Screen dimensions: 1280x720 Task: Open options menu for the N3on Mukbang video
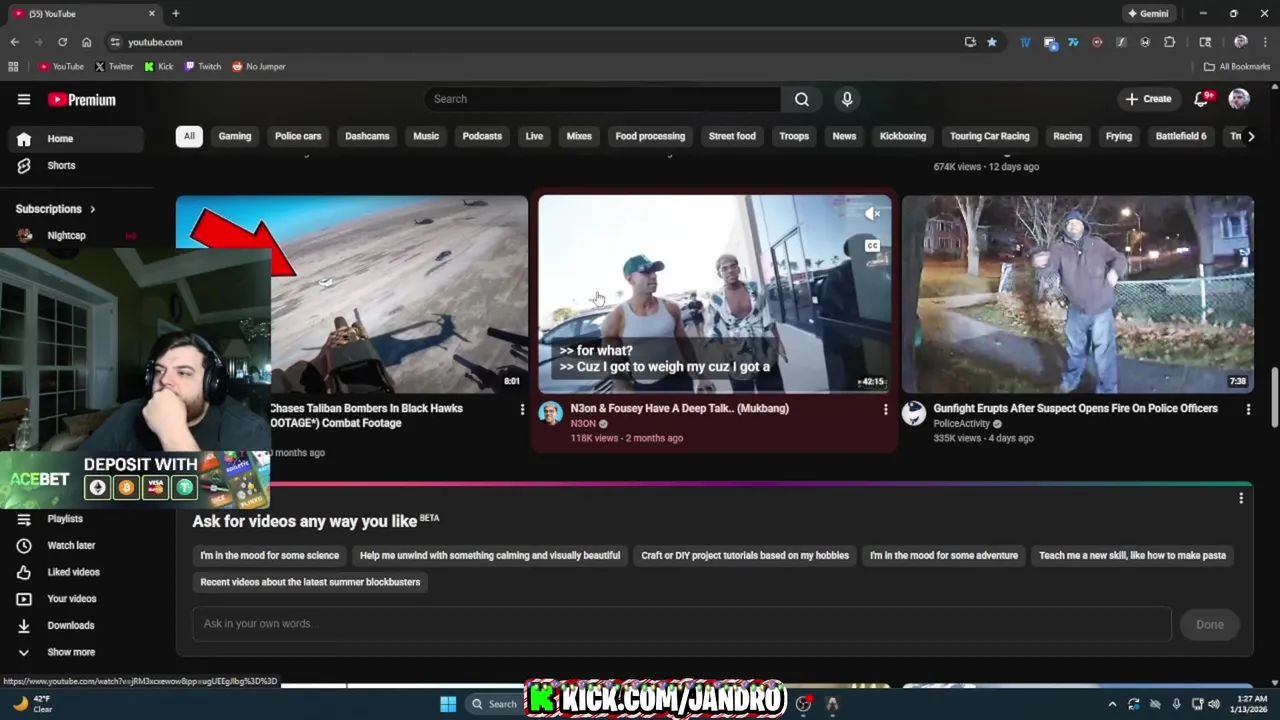point(885,409)
